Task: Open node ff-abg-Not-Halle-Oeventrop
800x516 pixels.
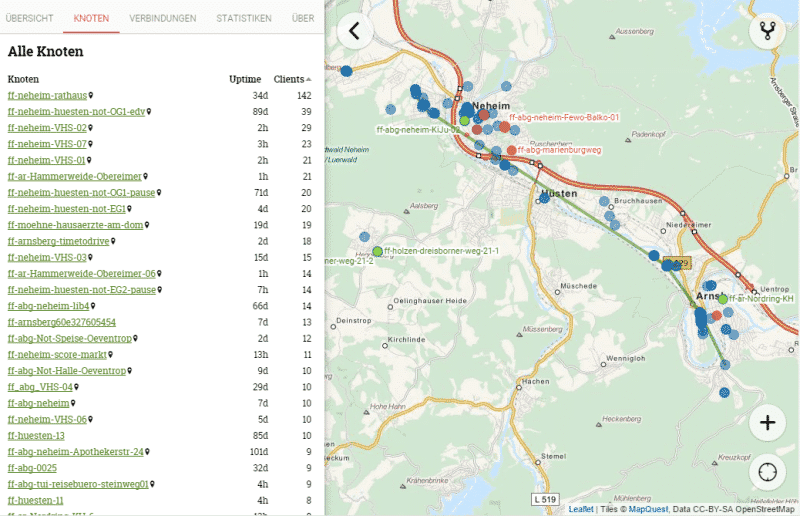Action: click(x=66, y=371)
